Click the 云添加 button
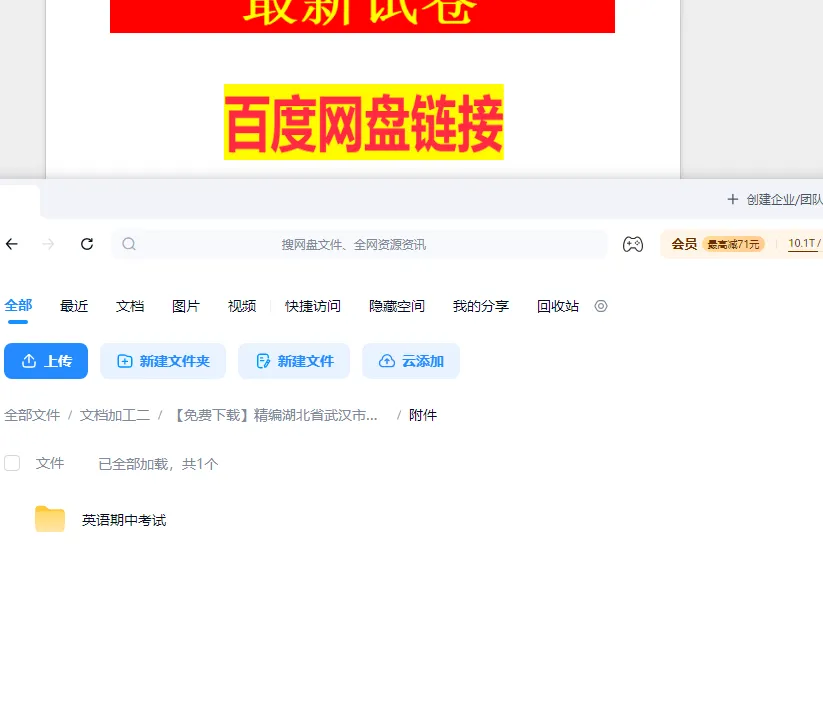Screen dimensions: 823x713 tap(411, 361)
